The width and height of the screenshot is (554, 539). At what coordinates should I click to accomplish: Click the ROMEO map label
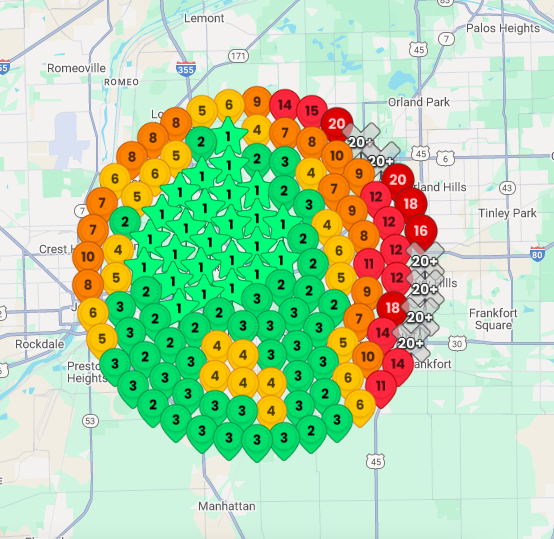[121, 82]
